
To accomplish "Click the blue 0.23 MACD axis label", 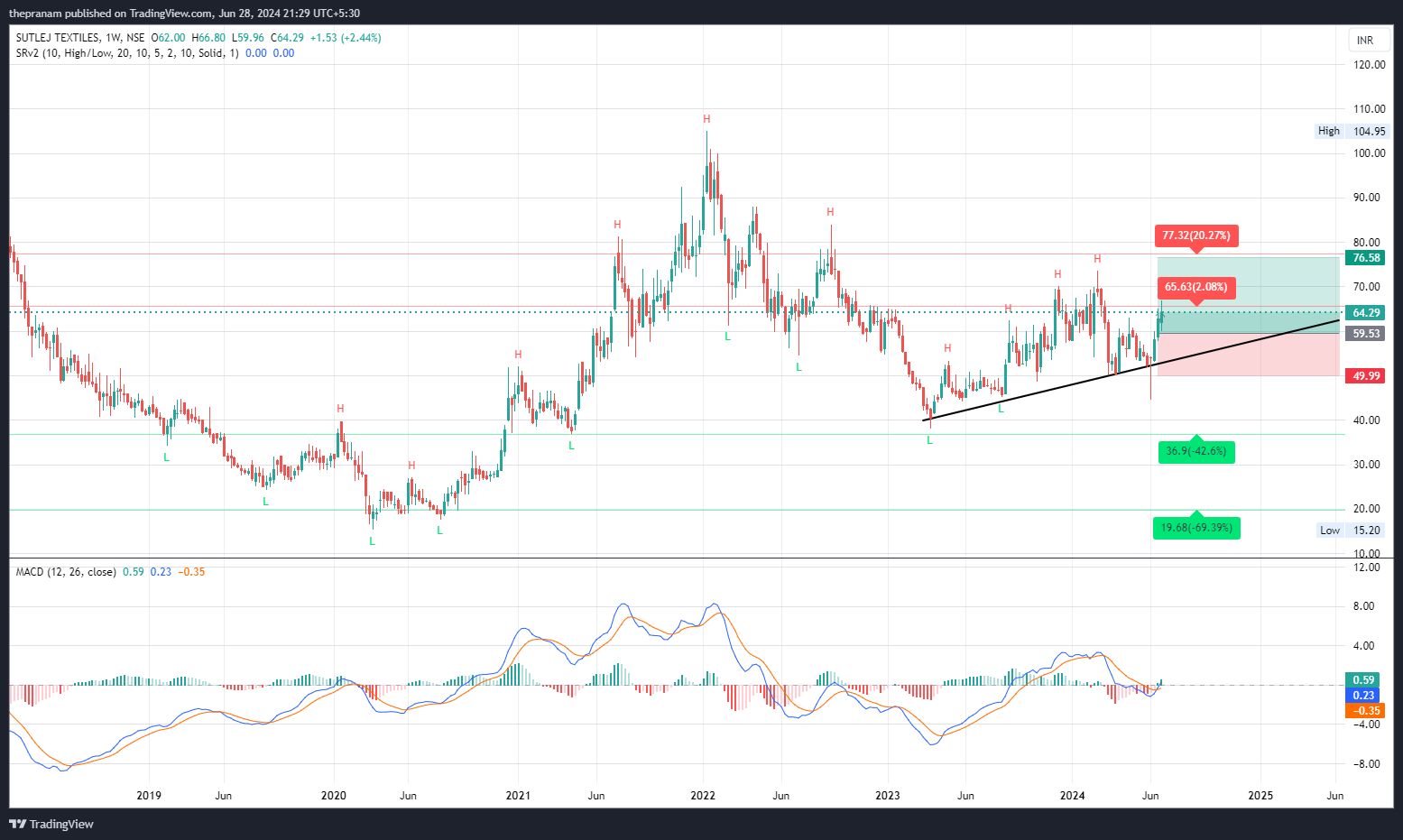I will (x=1364, y=696).
